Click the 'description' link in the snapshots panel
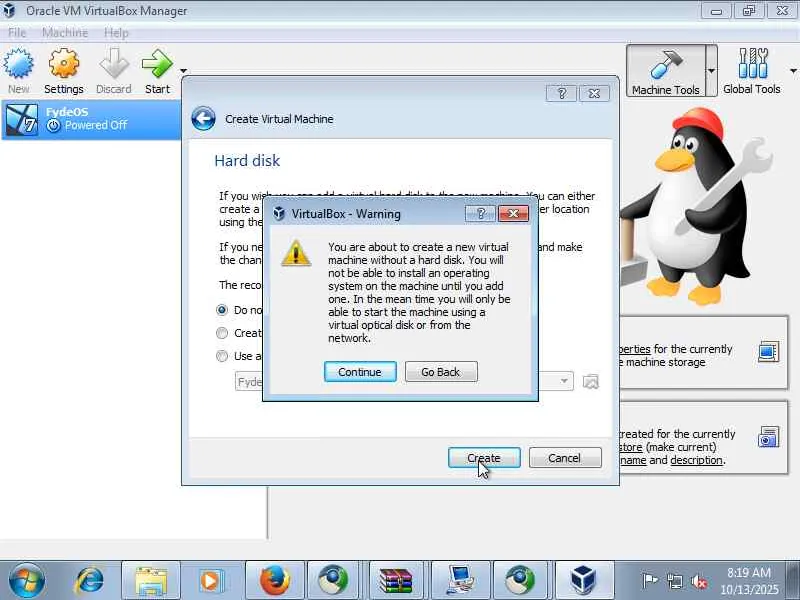Viewport: 800px width, 600px height. pos(696,460)
